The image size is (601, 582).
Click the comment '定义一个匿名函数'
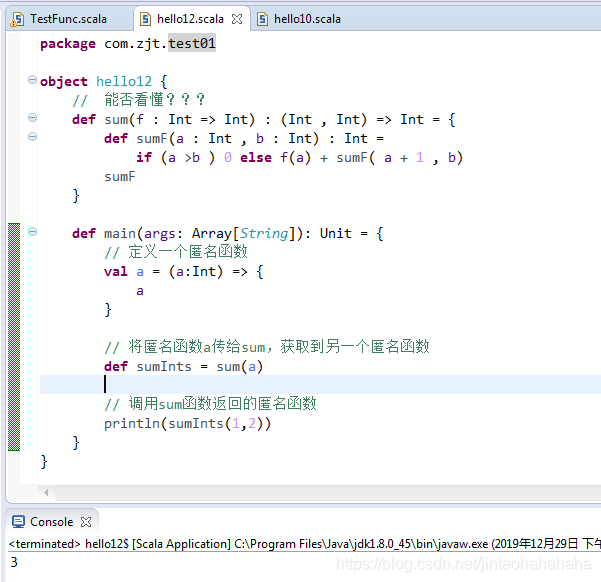[x=188, y=252]
